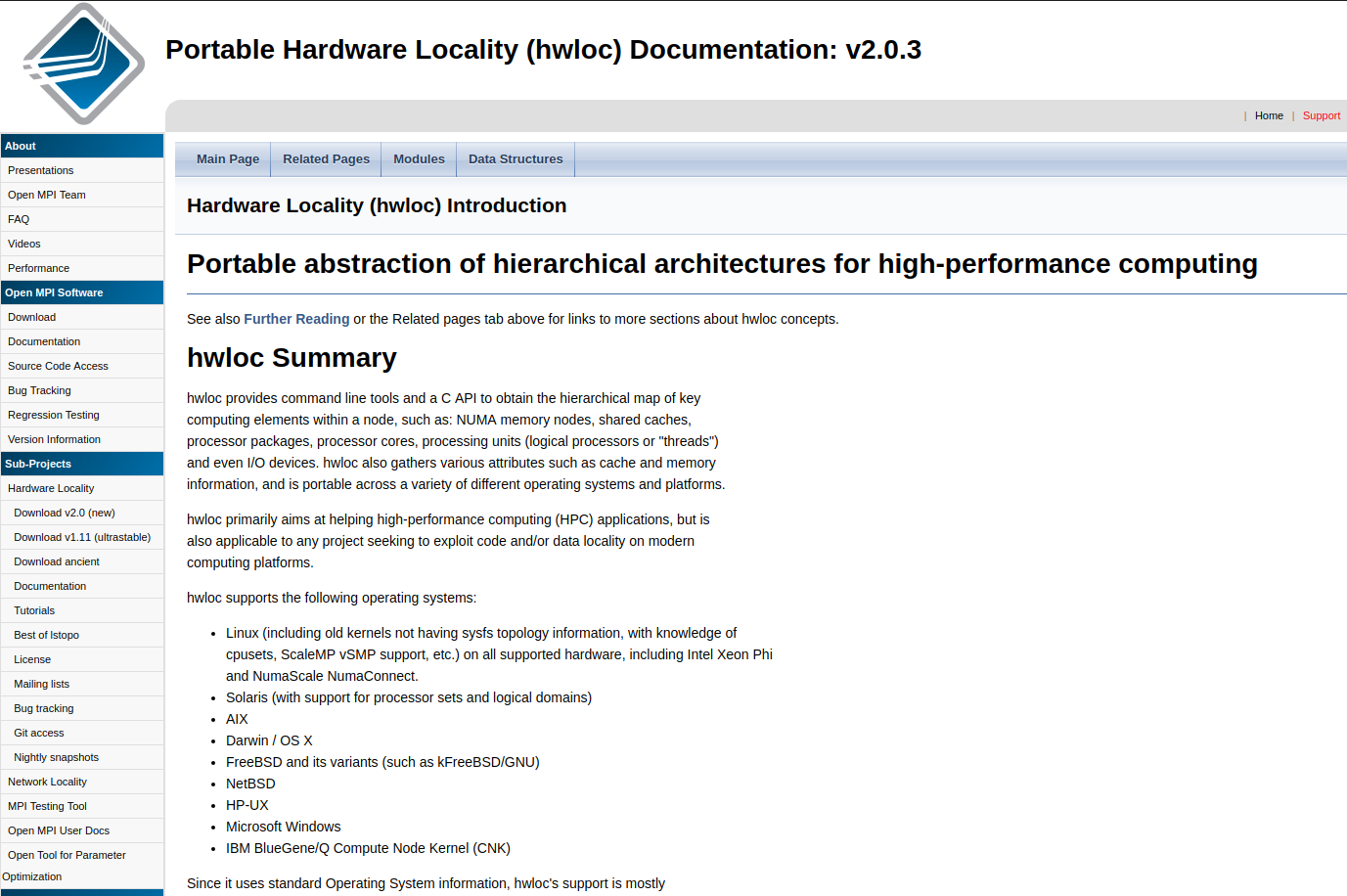Go to the Performance page

(x=82, y=268)
